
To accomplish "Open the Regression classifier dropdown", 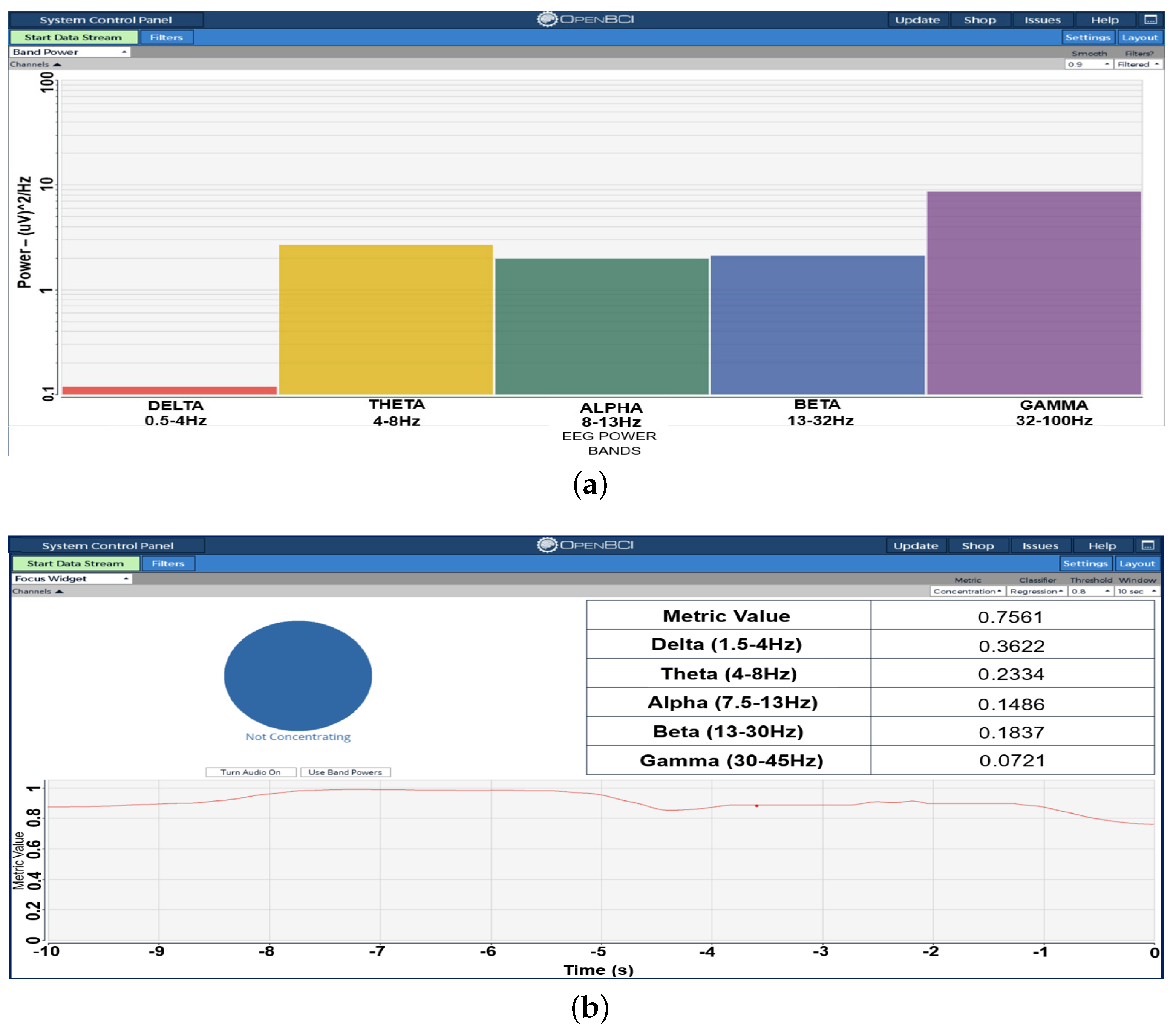I will 1037,591.
